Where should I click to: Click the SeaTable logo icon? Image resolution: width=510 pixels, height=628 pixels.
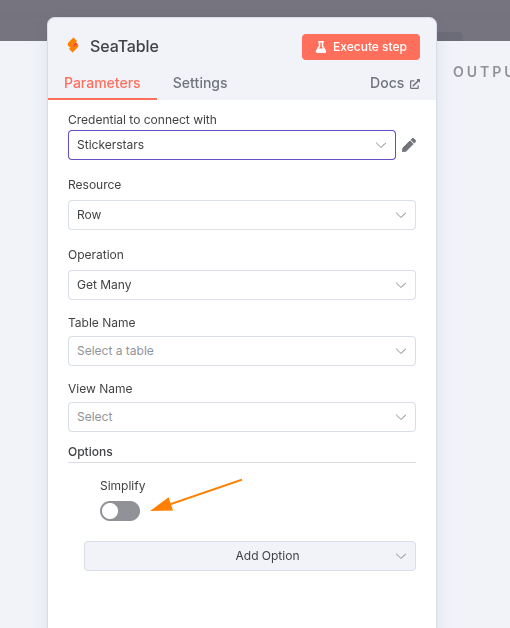point(73,45)
